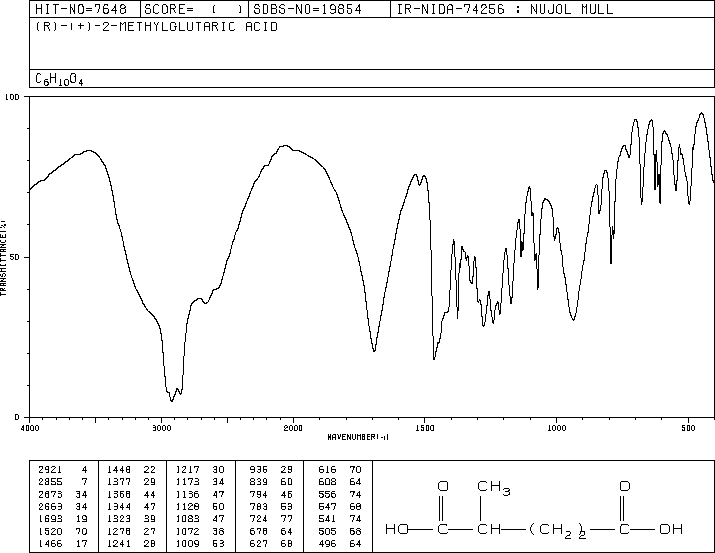715x553 pixels.
Task: Select the 1009 peak table entry
Action: [x=200, y=543]
